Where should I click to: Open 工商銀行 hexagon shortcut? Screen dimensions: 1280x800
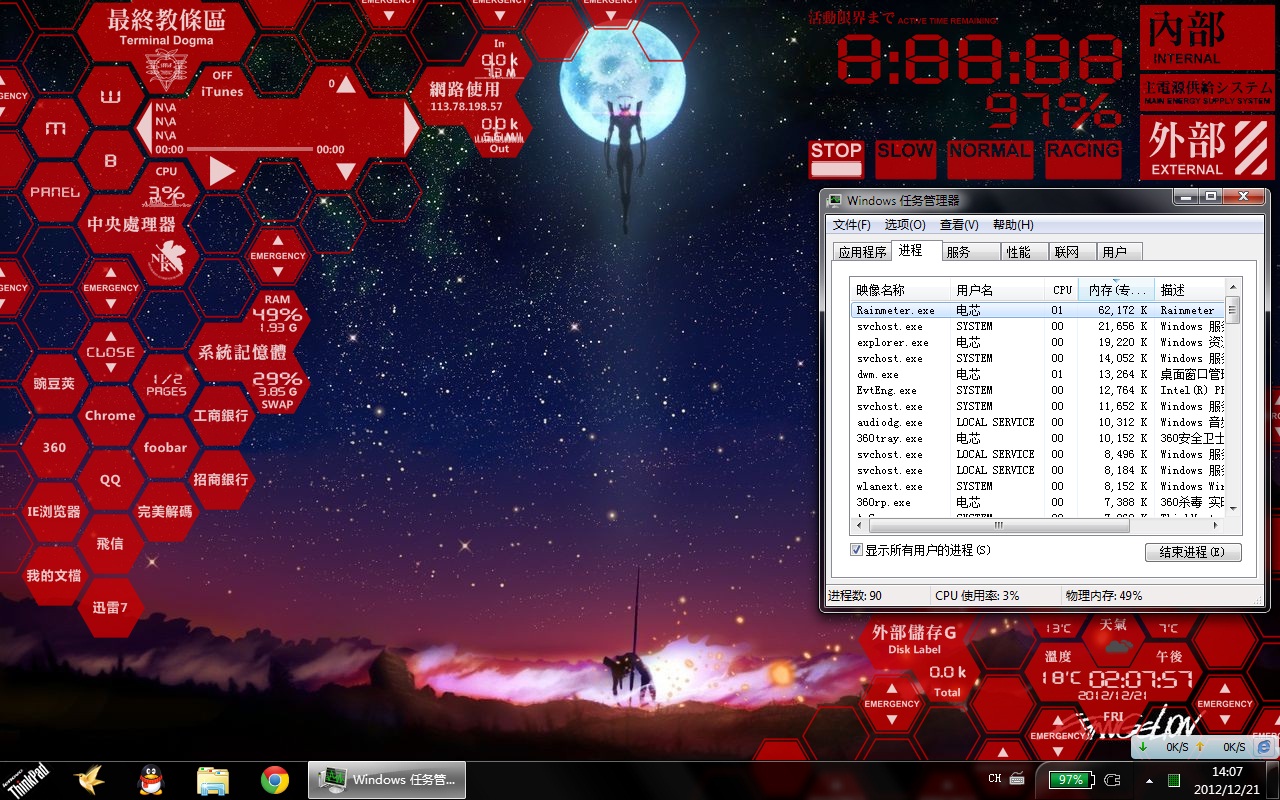pyautogui.click(x=221, y=416)
